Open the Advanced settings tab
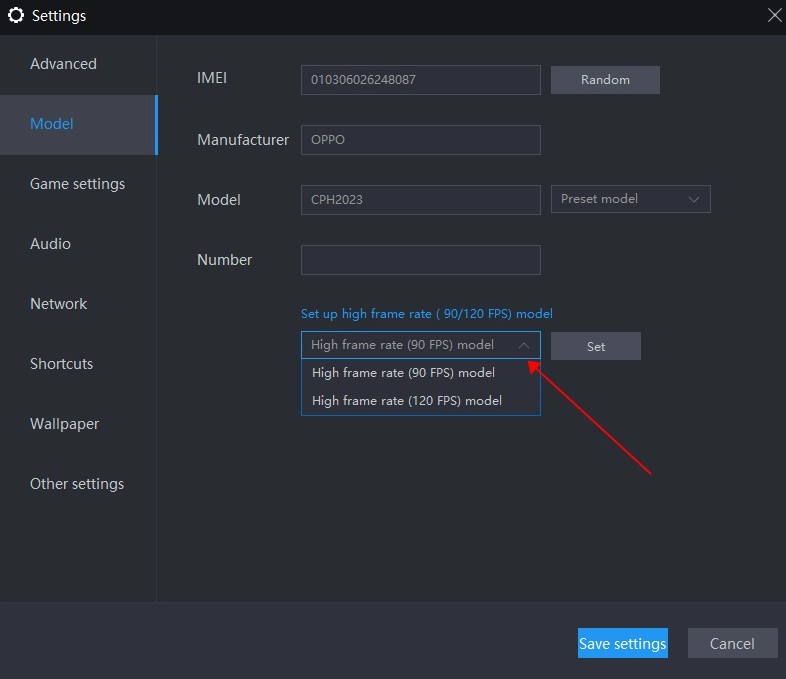The height and width of the screenshot is (679, 786). [x=63, y=64]
